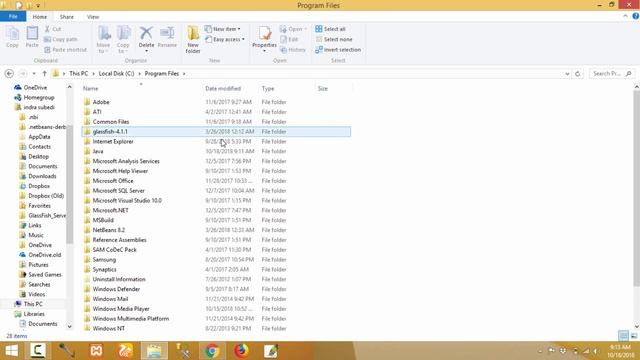Click the Copy icon in Clipboard group

coord(12,37)
